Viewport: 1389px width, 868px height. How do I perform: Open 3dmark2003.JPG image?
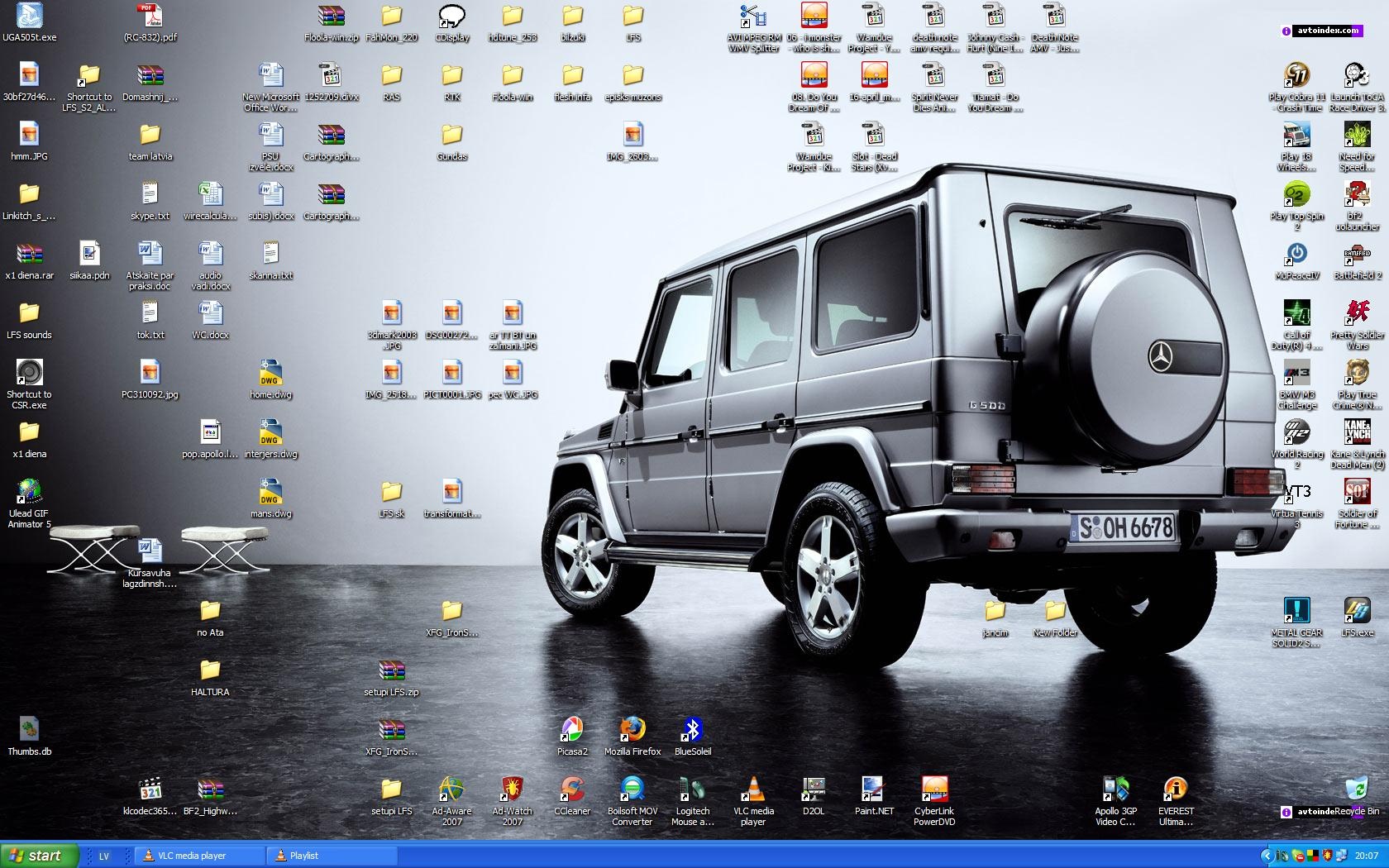pos(391,312)
